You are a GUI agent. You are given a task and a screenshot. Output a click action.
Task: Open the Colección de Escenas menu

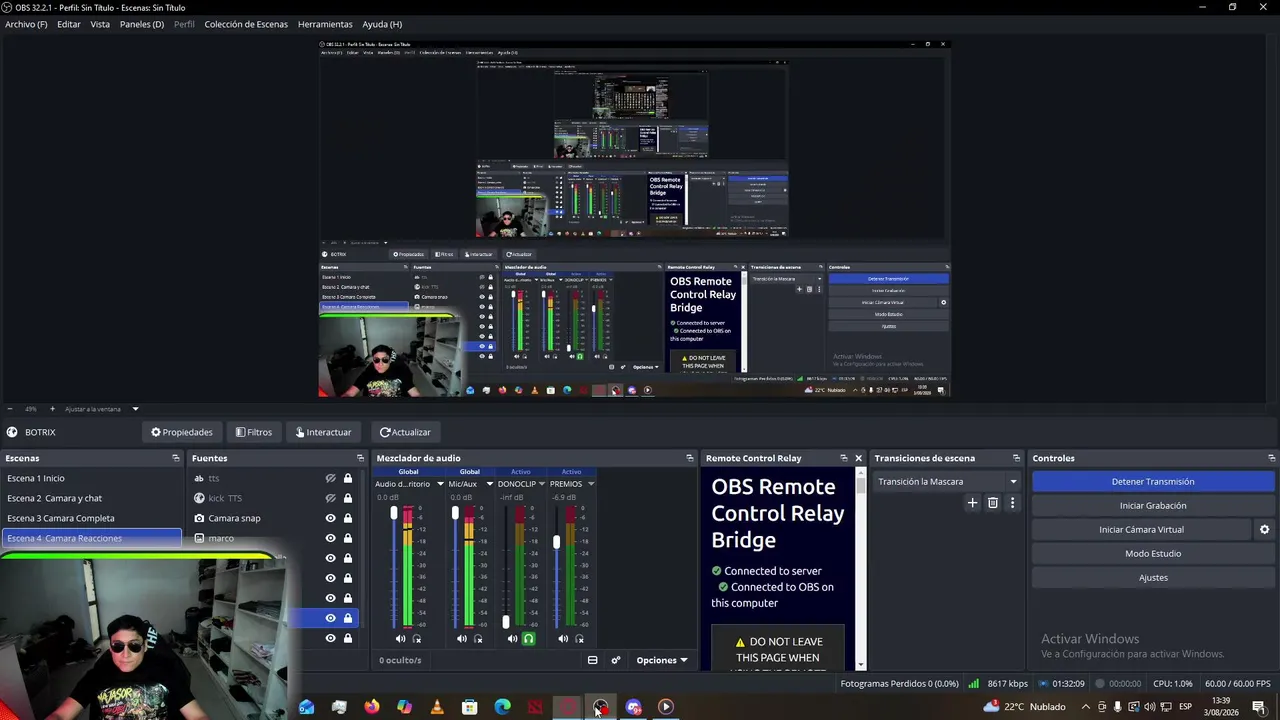tap(246, 24)
